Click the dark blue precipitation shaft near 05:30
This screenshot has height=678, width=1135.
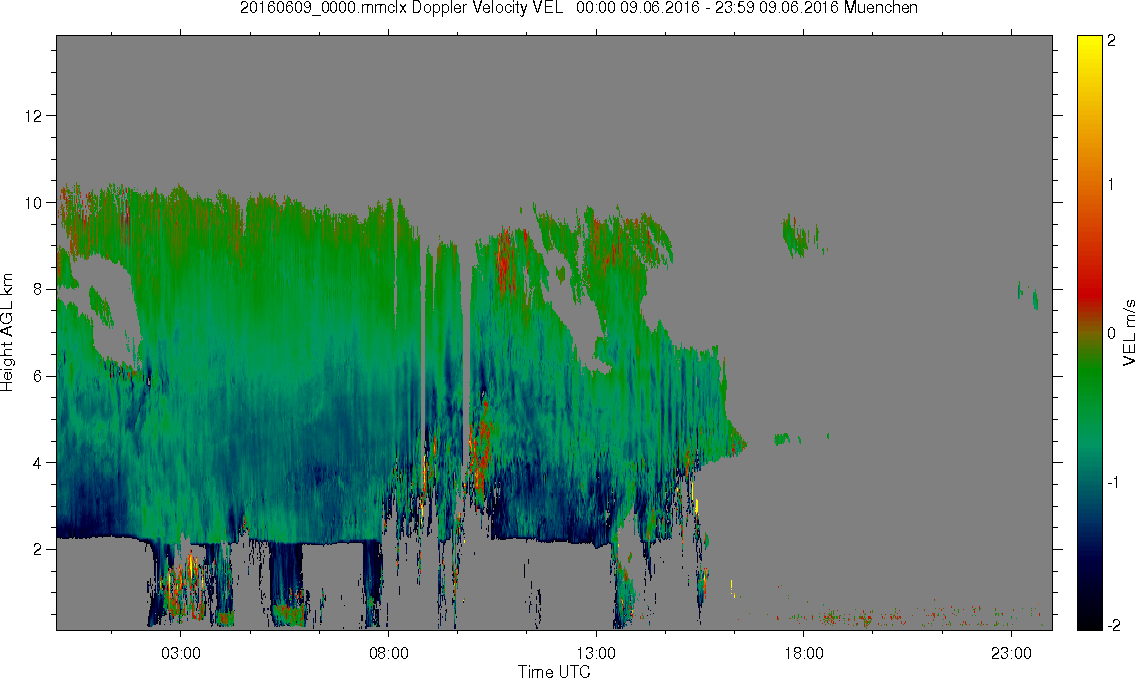[286, 582]
